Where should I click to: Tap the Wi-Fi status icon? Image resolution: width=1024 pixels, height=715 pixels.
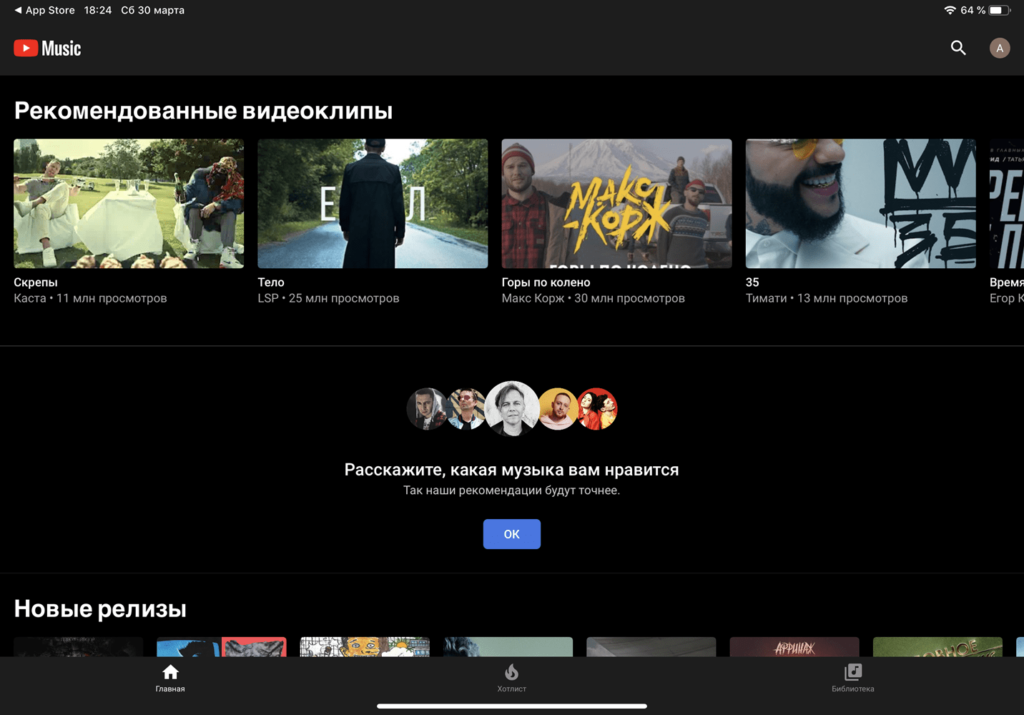click(x=949, y=10)
